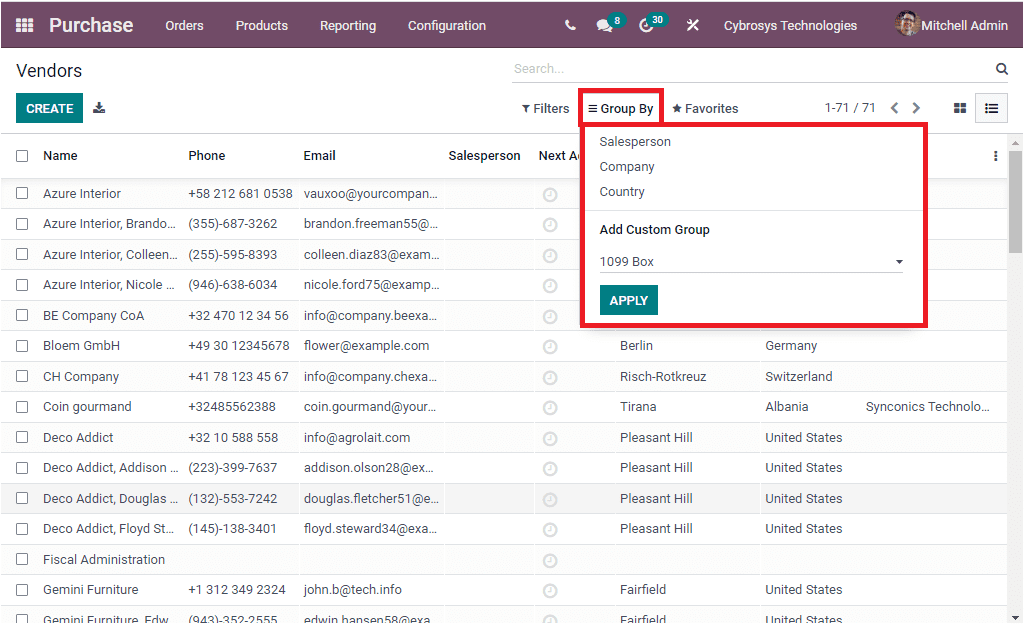Screen dimensions: 1024x624
Task: Open the applications grid menu
Action: 24,25
